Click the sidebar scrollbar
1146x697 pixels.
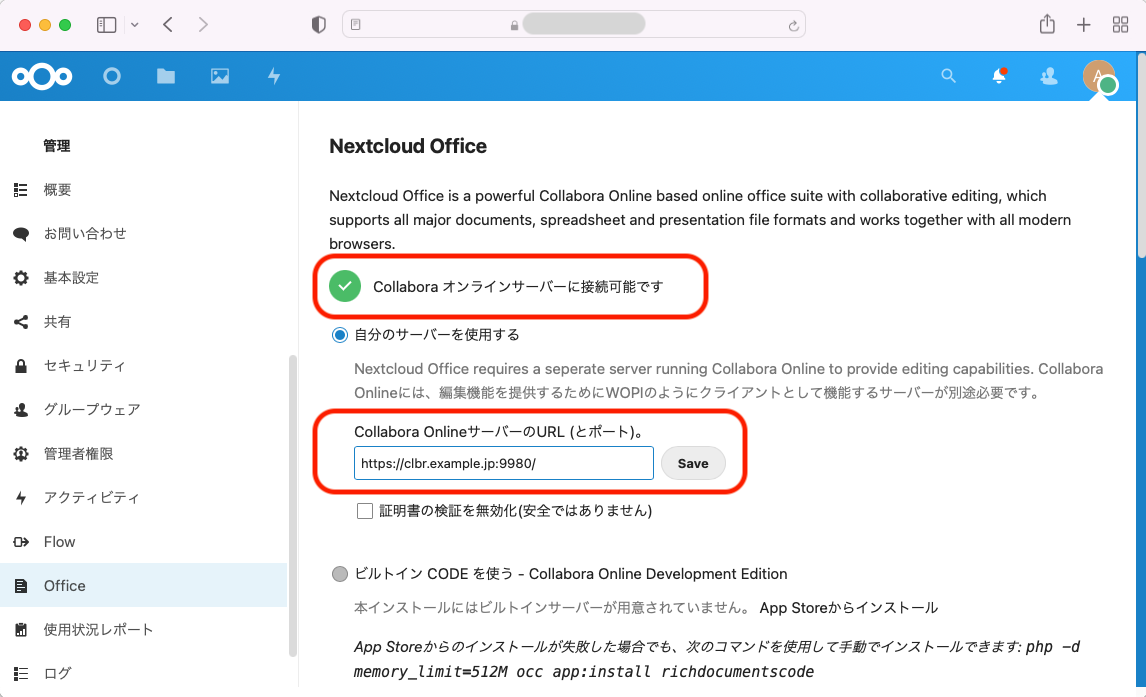[x=292, y=506]
